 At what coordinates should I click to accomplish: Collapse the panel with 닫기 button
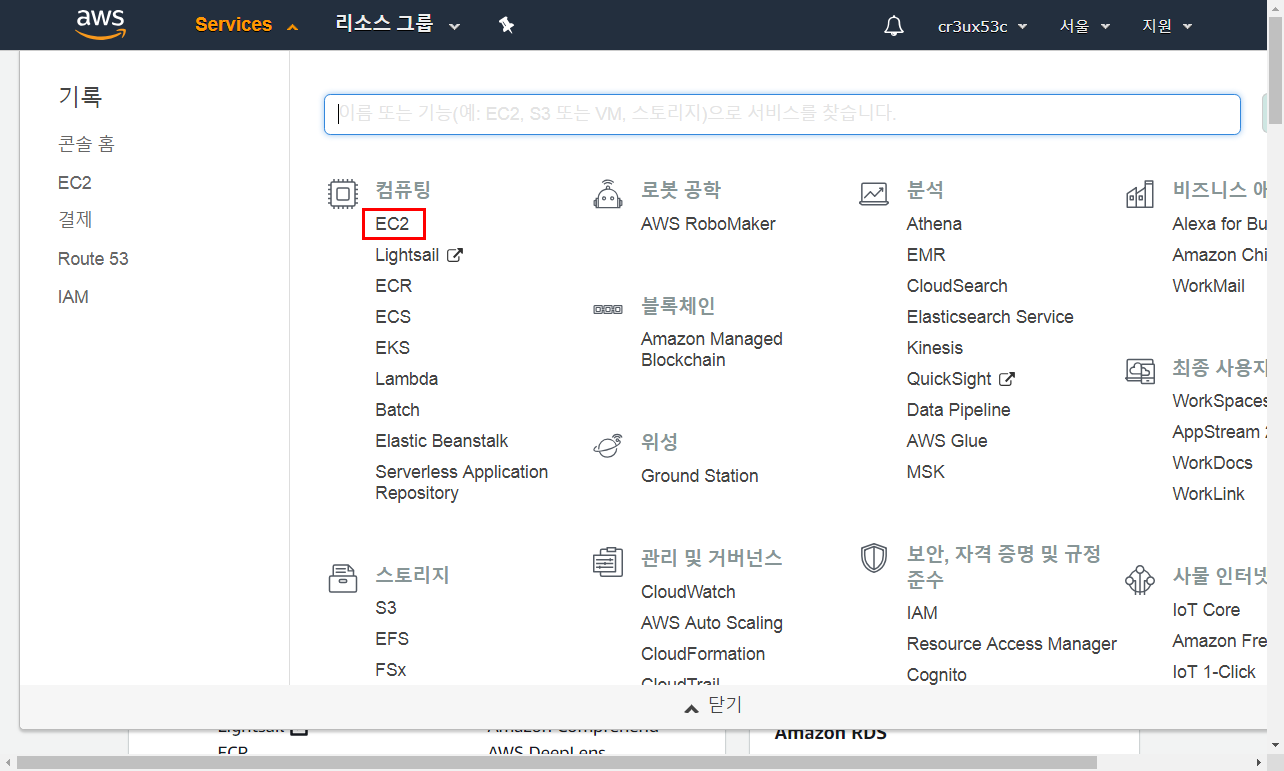[x=713, y=706]
